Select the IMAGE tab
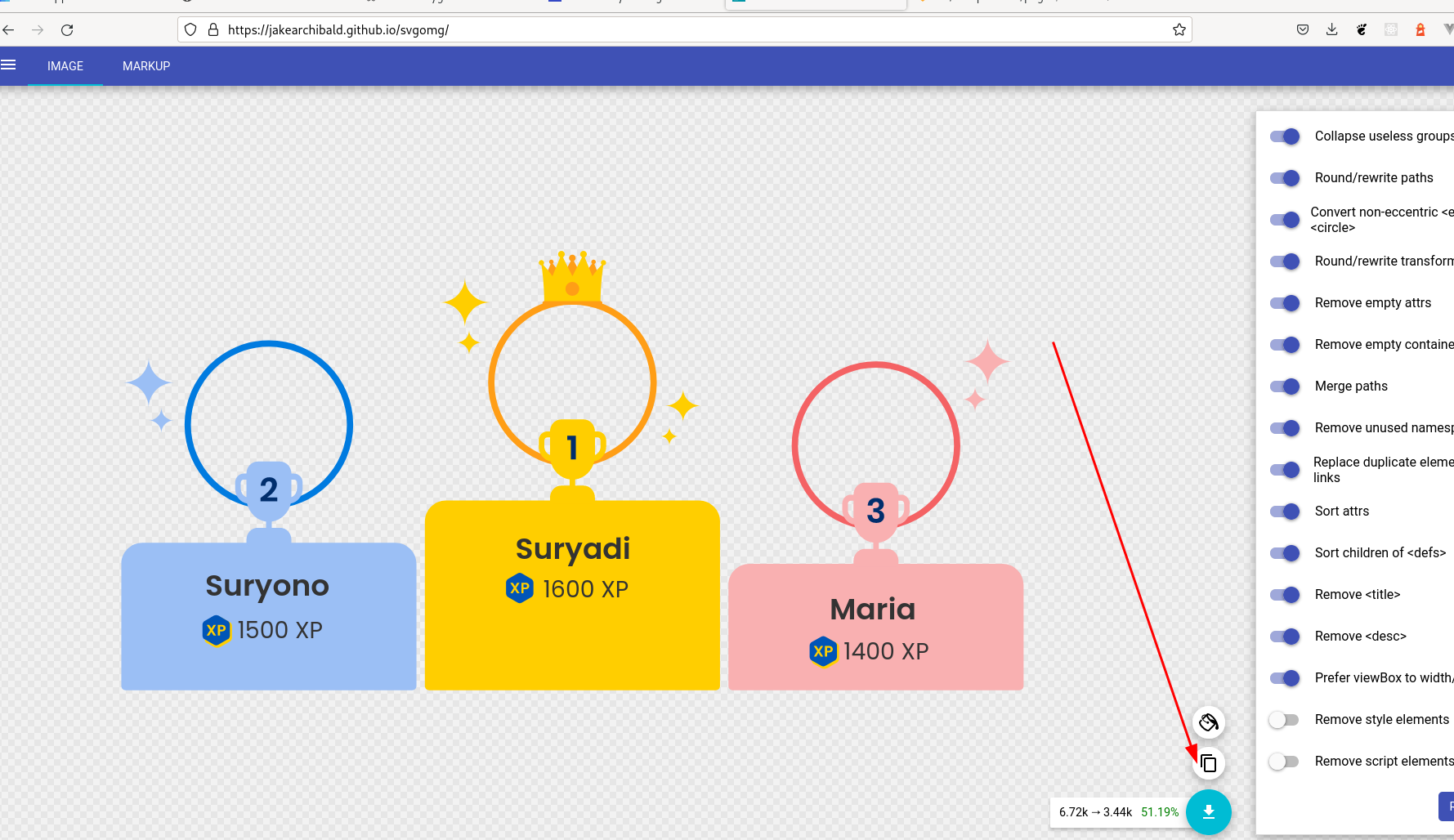This screenshot has width=1454, height=840. click(x=65, y=66)
